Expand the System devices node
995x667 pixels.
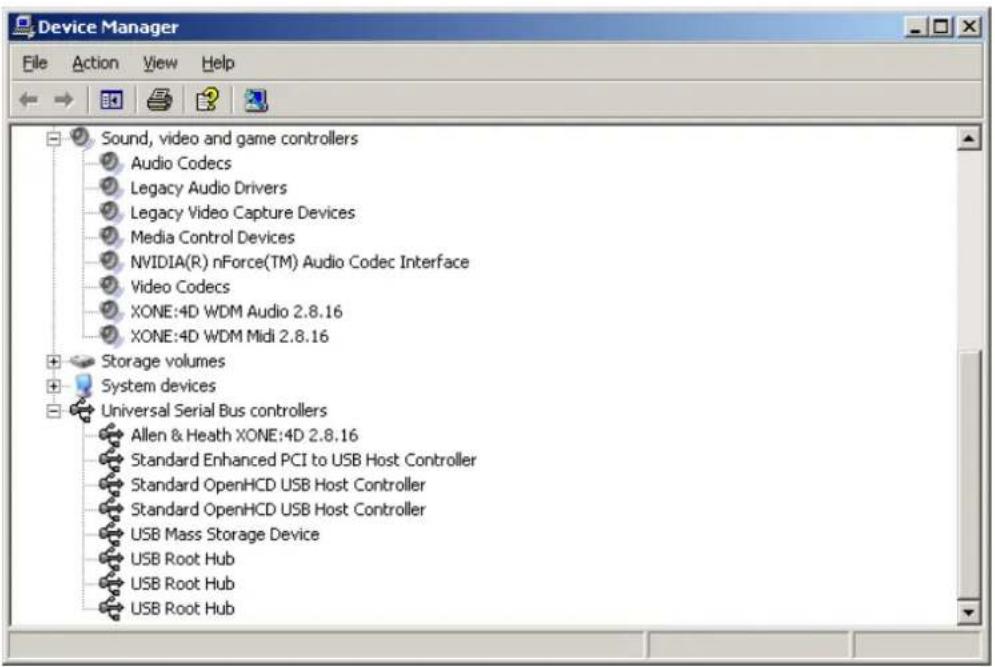[54, 386]
